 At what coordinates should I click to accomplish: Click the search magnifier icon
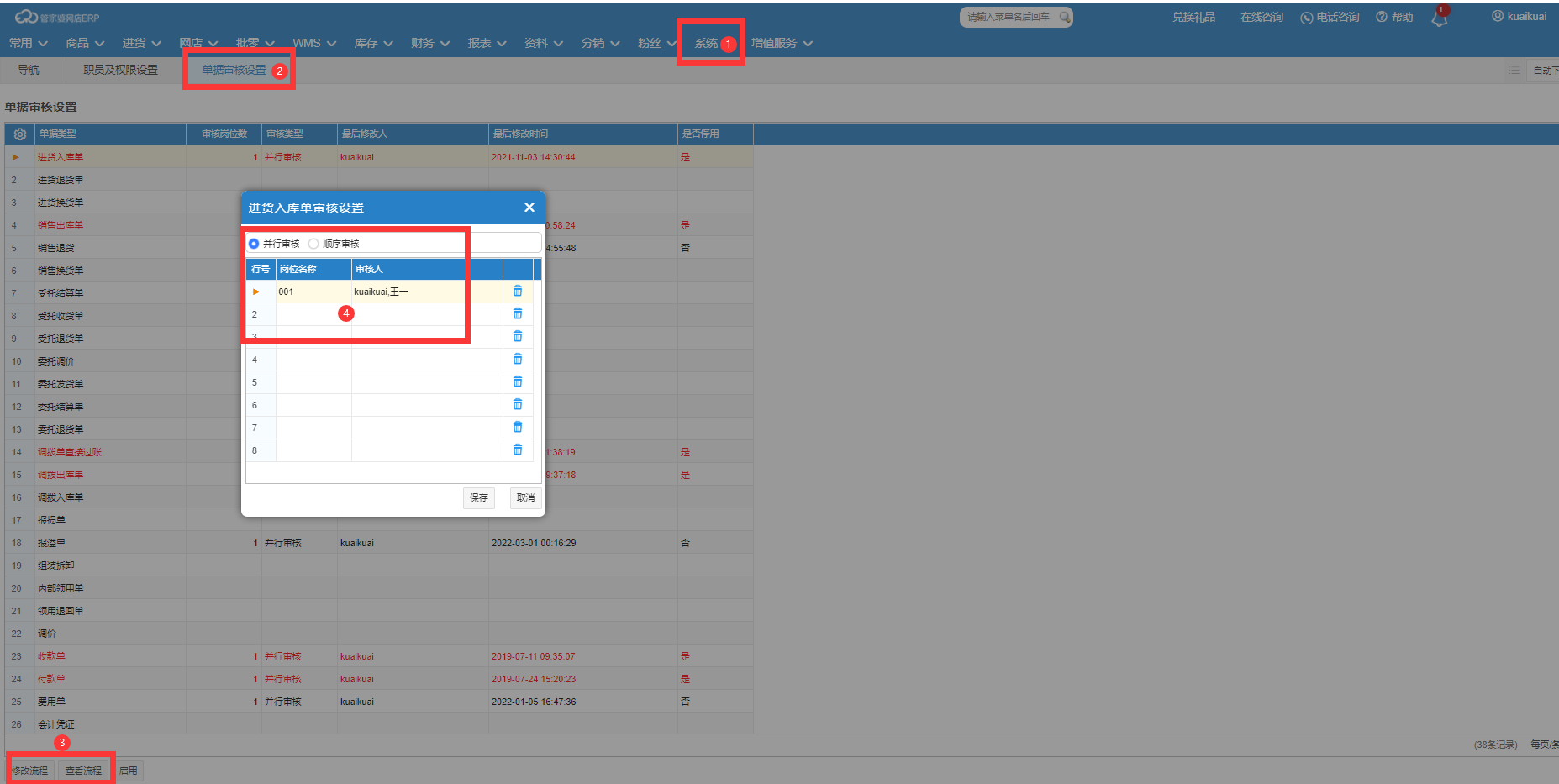tap(1064, 17)
